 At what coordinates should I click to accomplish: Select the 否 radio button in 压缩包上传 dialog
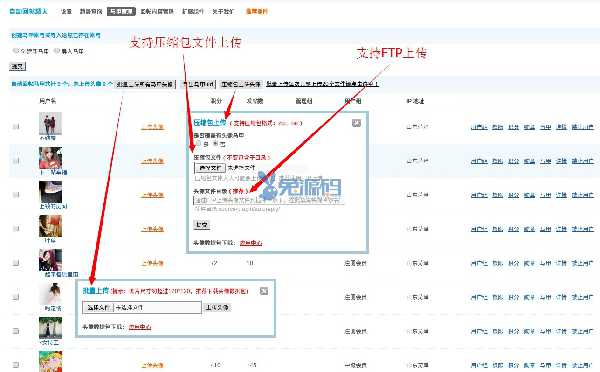coord(215,144)
